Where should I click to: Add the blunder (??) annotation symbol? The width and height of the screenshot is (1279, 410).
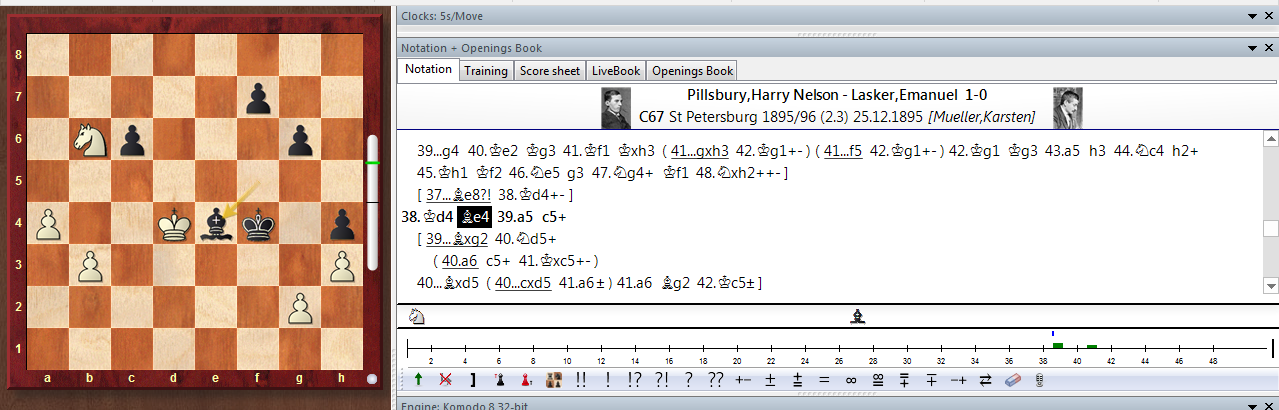pos(714,380)
